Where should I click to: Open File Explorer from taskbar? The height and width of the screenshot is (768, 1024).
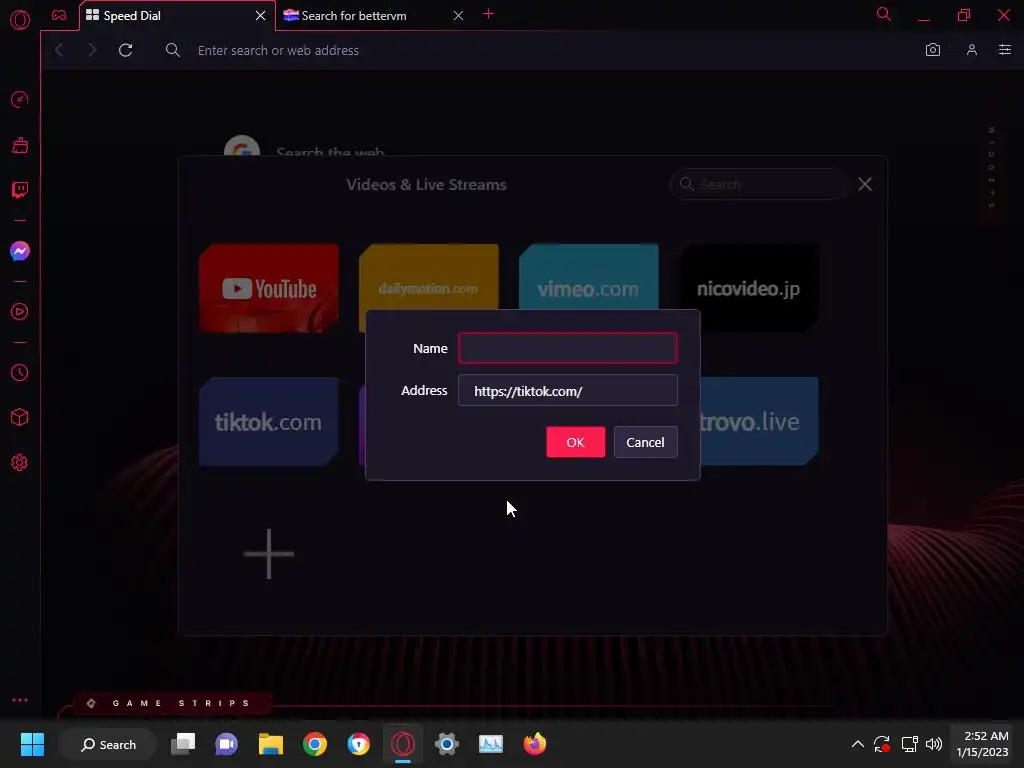pos(270,744)
